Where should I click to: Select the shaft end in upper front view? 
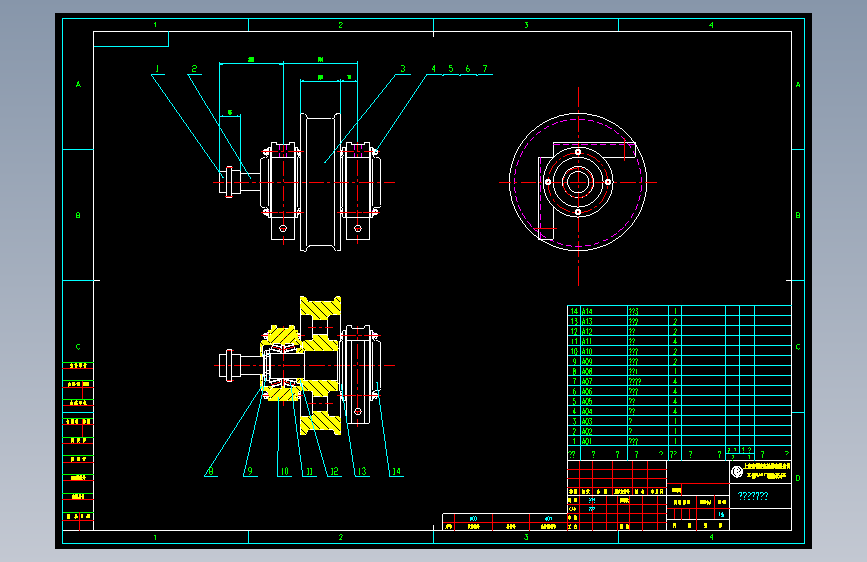pyautogui.click(x=230, y=181)
